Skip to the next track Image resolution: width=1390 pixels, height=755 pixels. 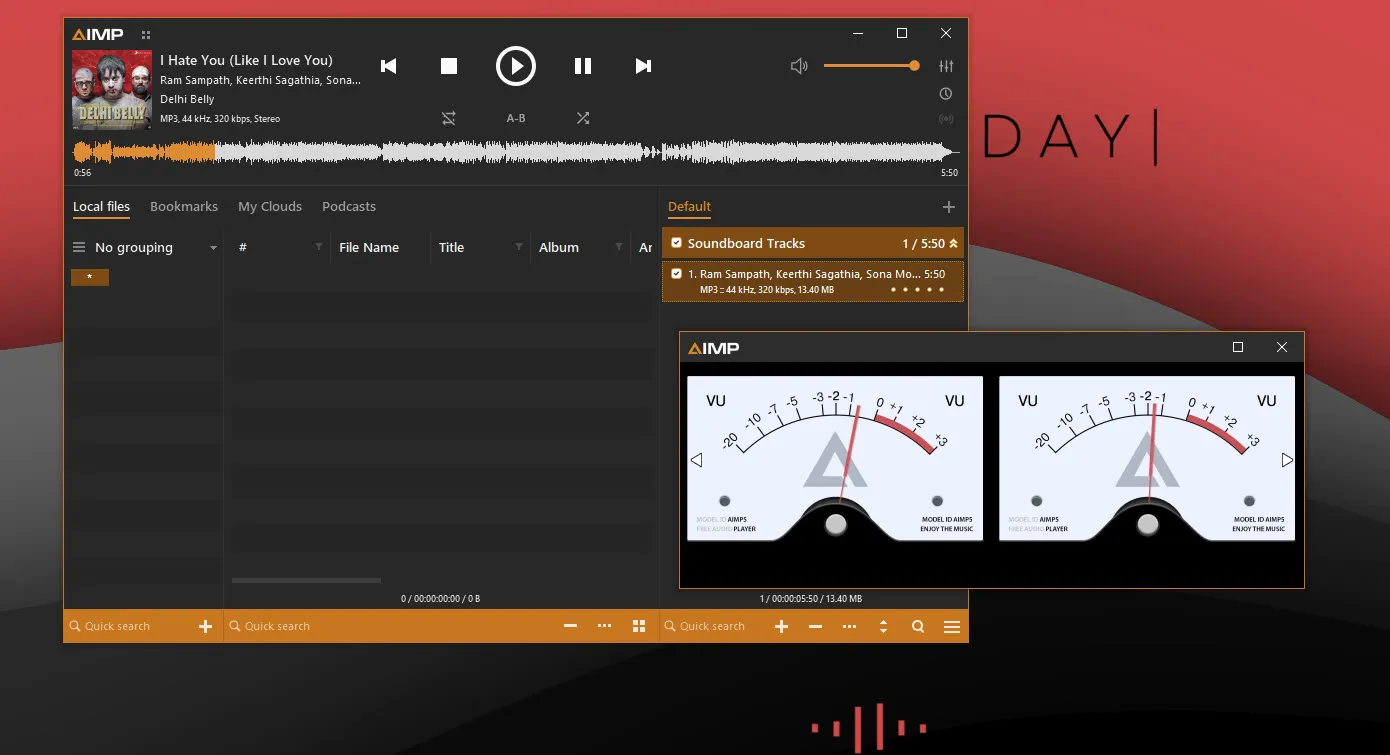point(643,66)
